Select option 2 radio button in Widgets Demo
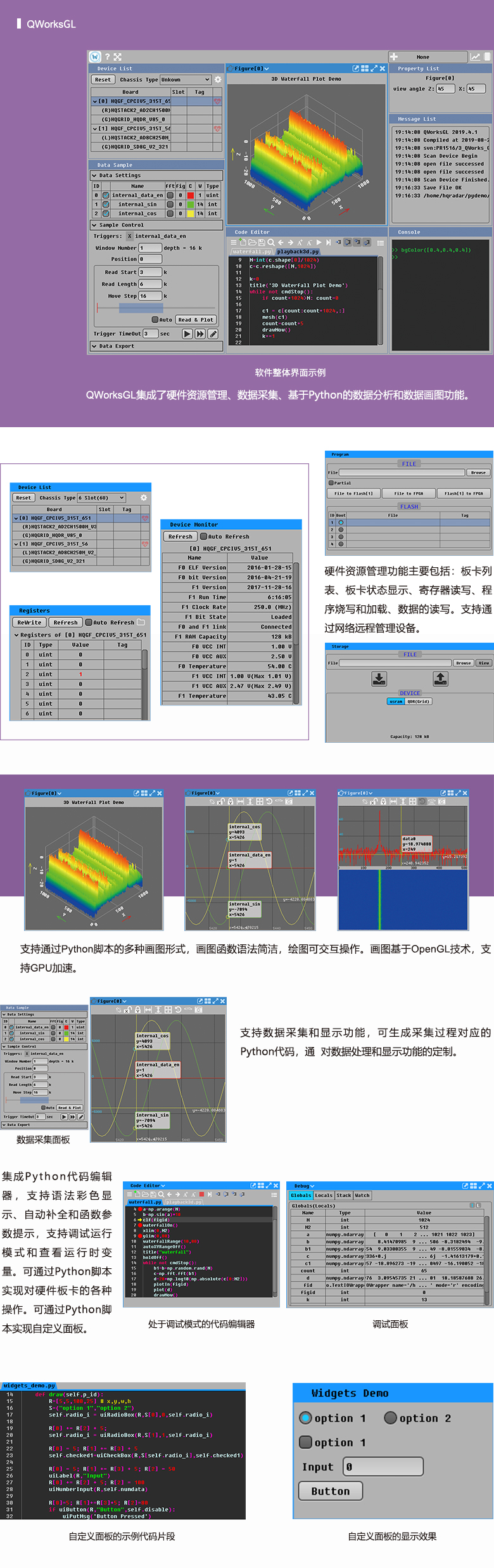Viewport: 494px width, 1568px height. pos(391,1418)
